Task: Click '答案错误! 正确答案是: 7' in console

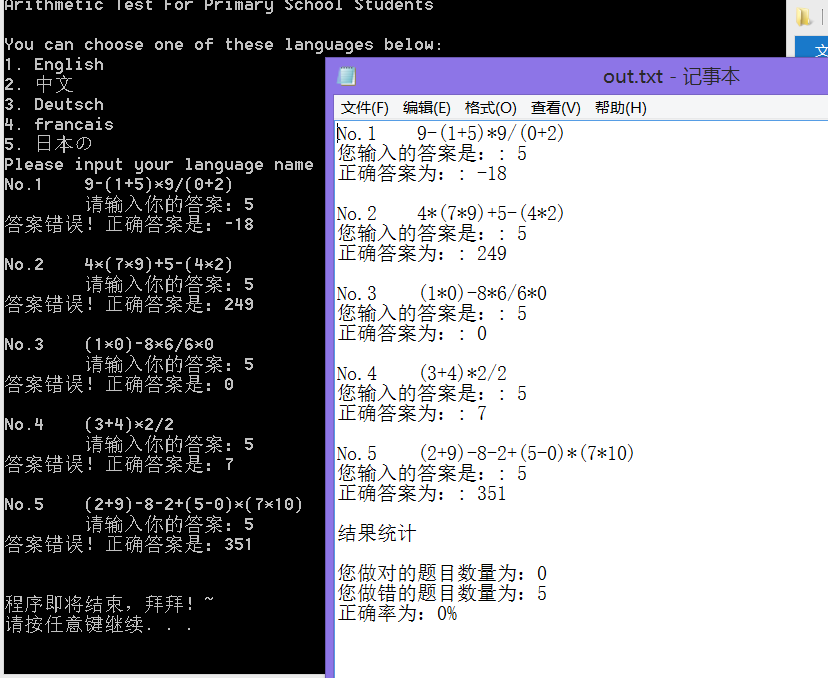Action: pyautogui.click(x=119, y=465)
